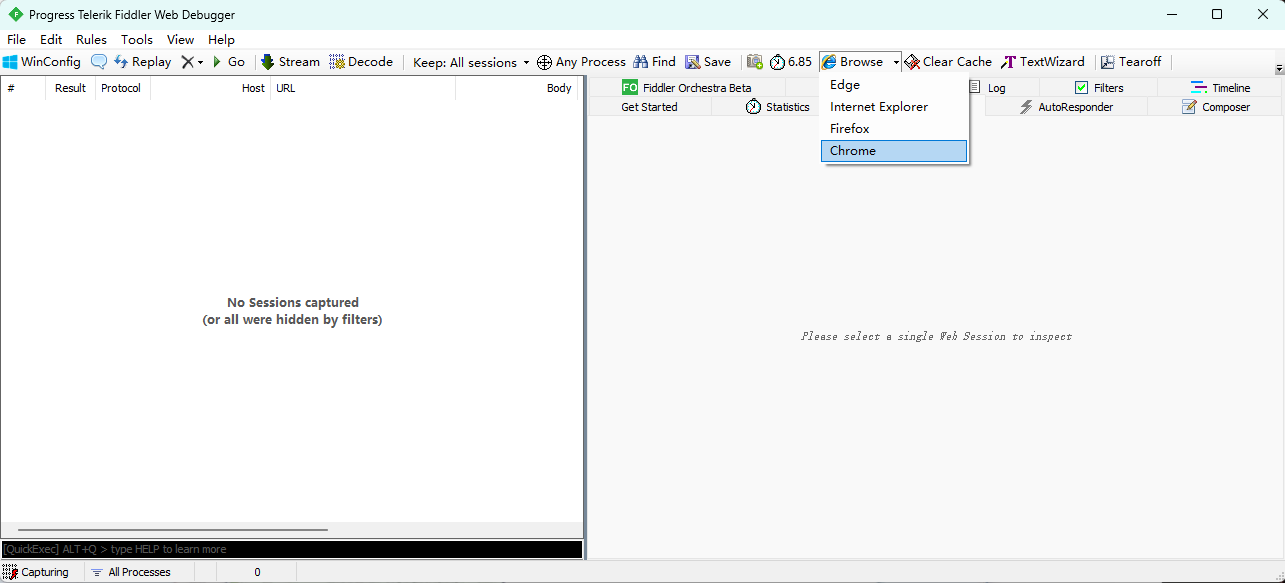Click the session list horizontal scrollbar
Screen dimensions: 1285x583
point(173,530)
